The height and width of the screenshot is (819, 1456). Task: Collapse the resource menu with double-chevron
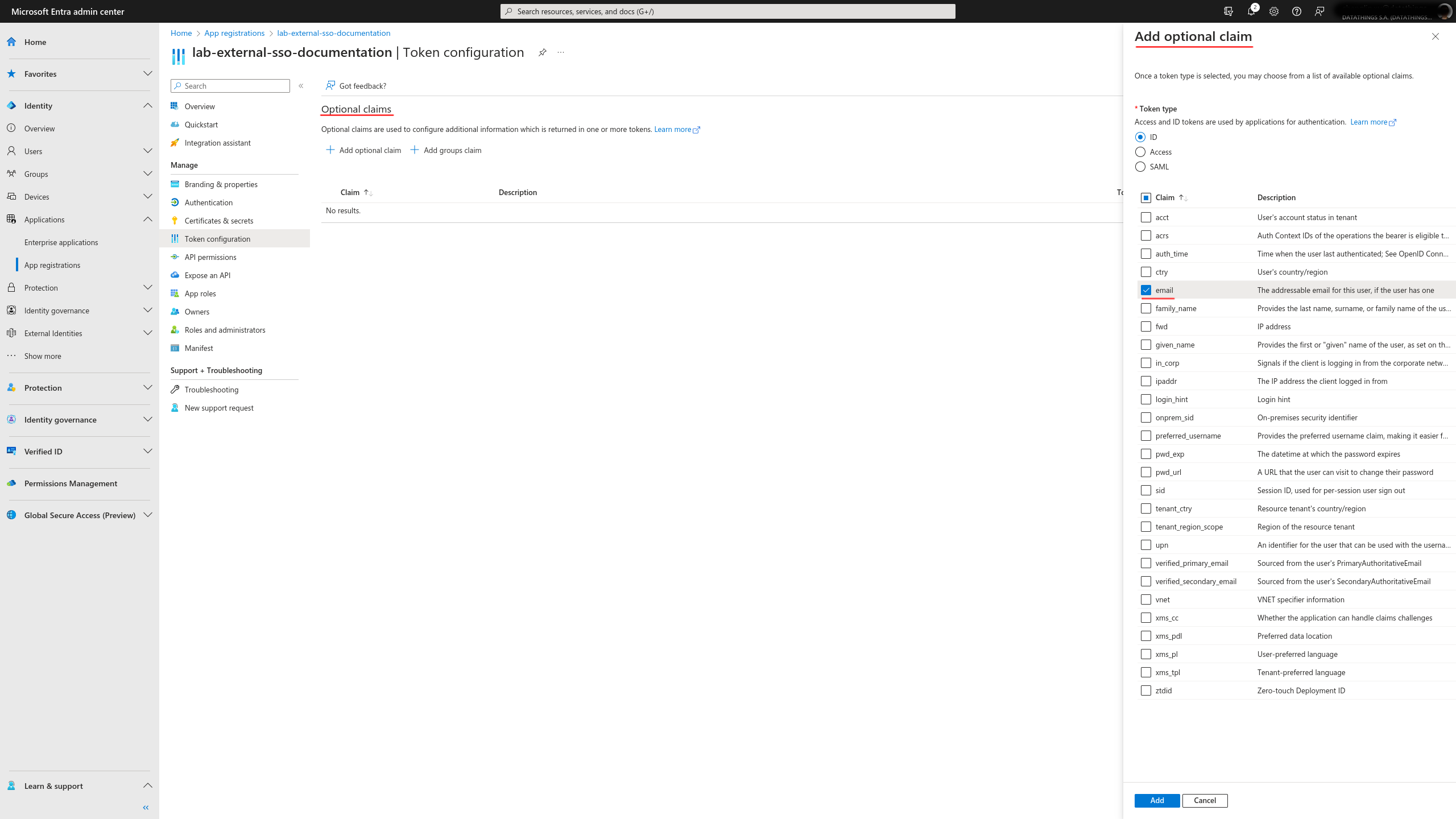(301, 86)
